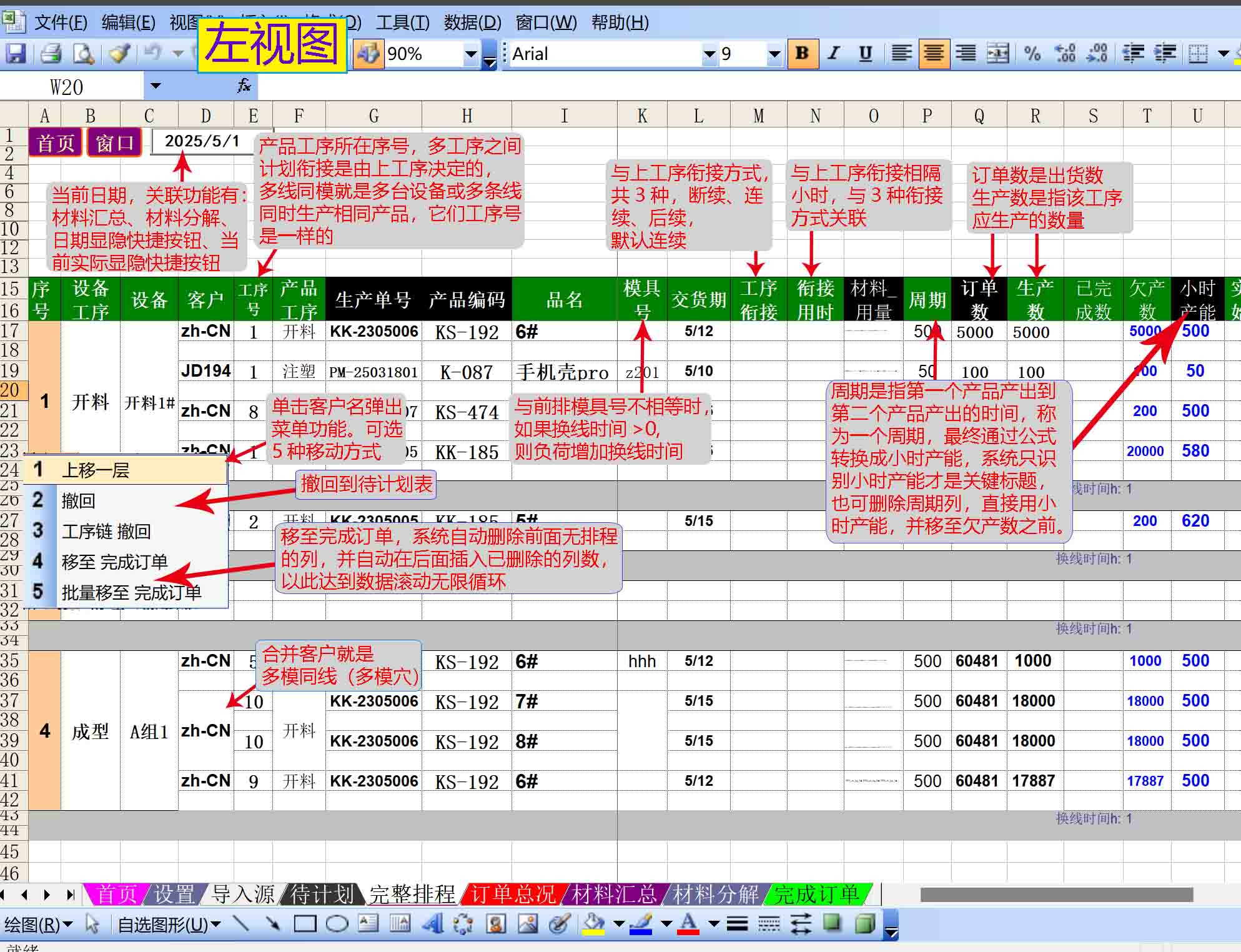Switch to 订单总况 sheet tab

point(512,895)
